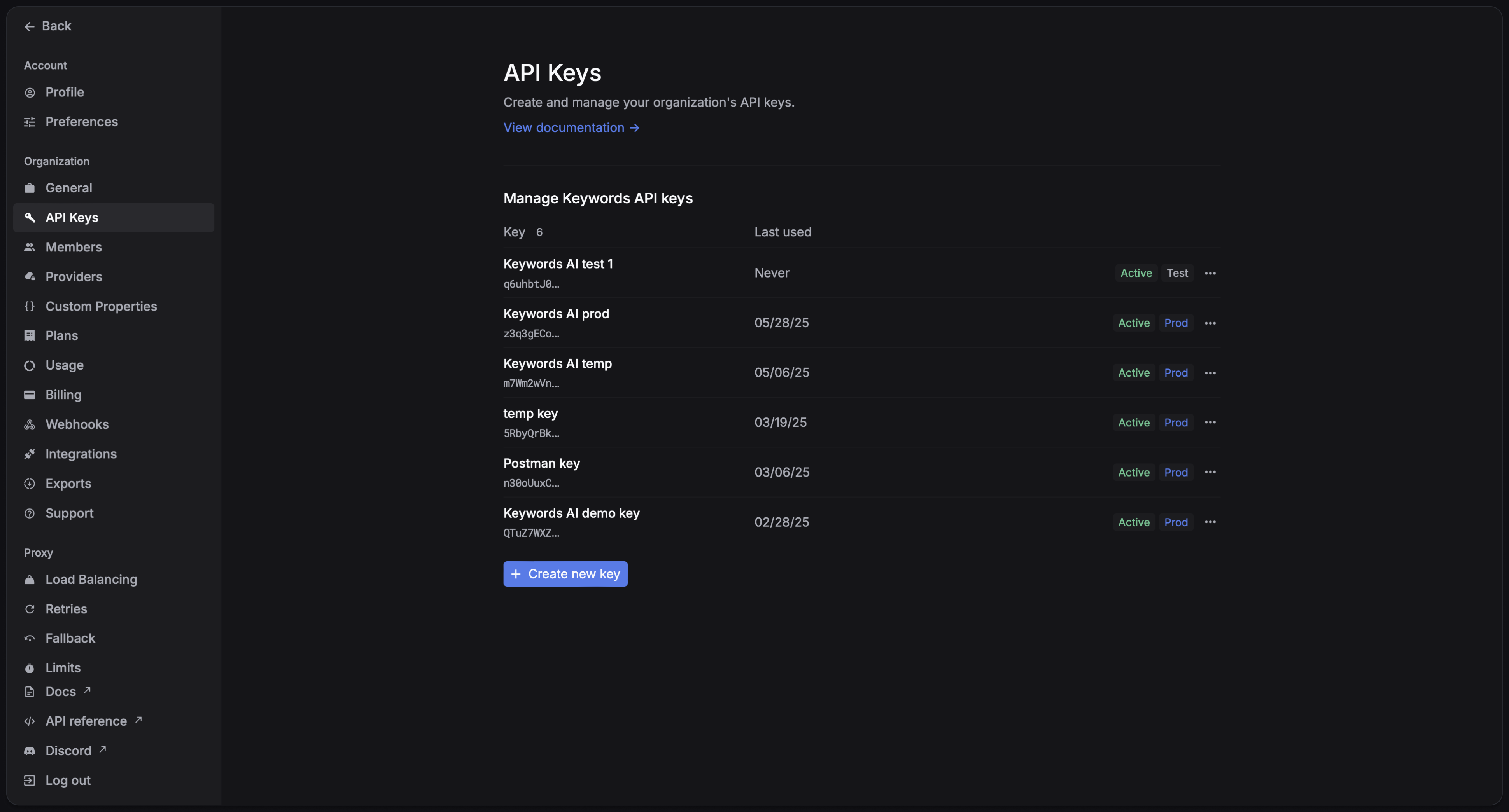
Task: Click the Integrations plug icon
Action: (x=29, y=454)
